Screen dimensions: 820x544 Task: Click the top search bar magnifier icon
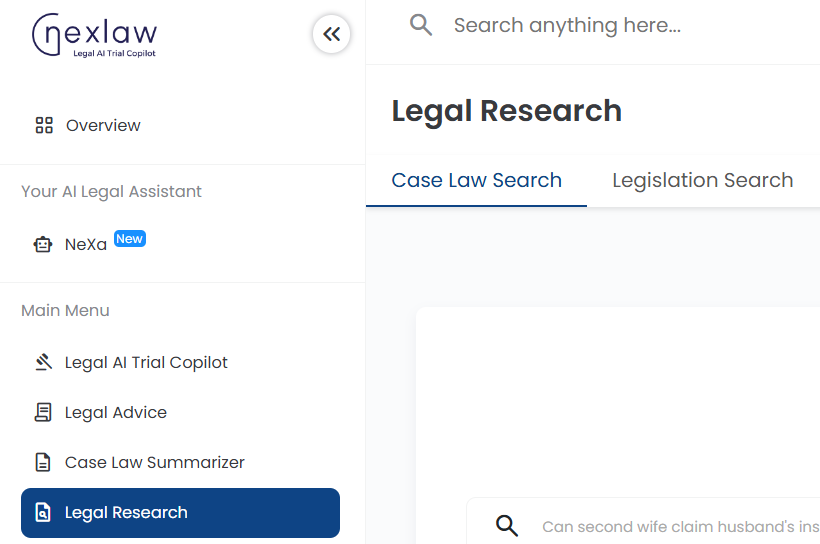421,25
